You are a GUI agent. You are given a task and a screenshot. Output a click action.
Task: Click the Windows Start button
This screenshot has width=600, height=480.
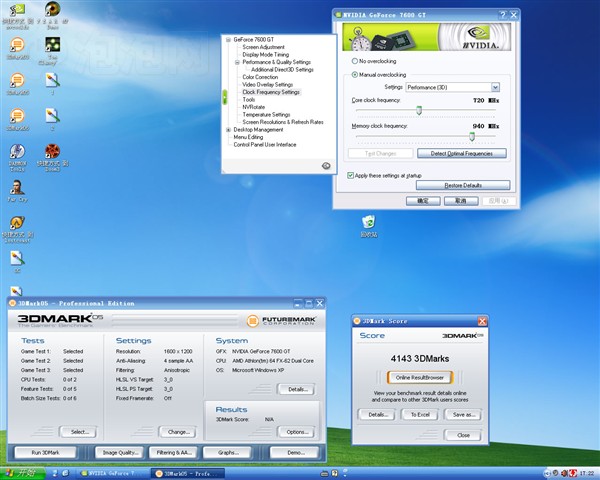(23, 473)
